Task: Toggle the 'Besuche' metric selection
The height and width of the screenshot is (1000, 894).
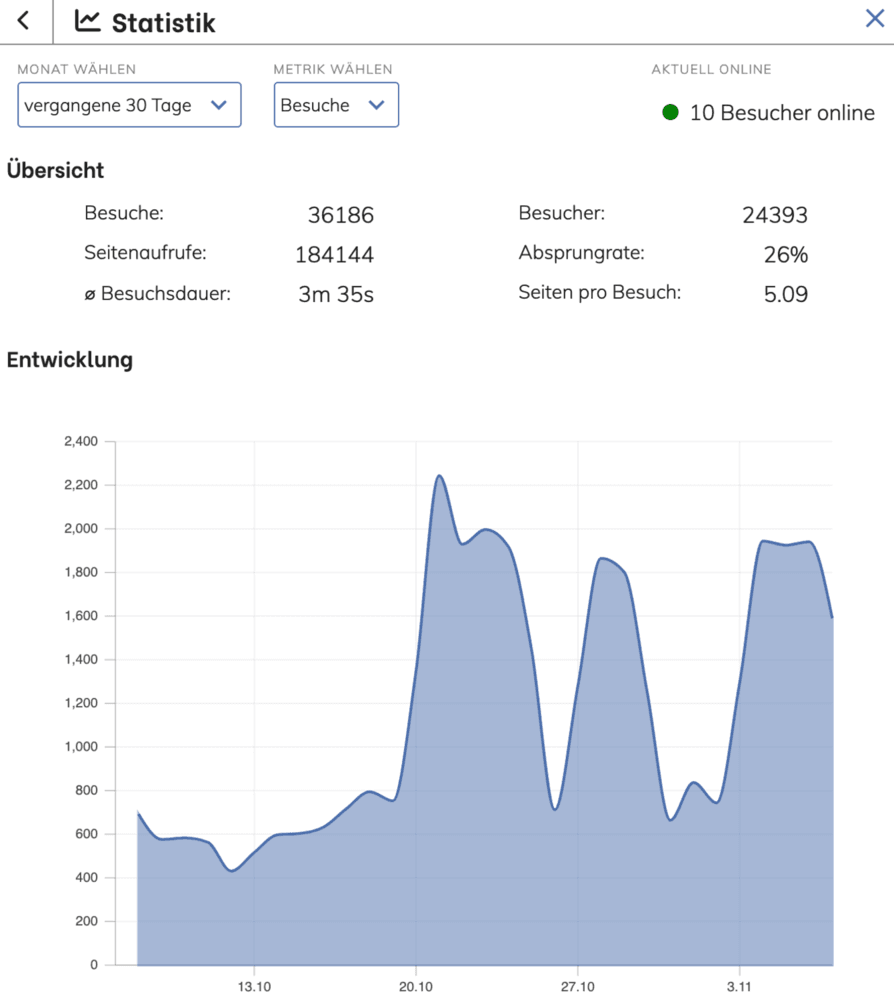Action: (336, 105)
